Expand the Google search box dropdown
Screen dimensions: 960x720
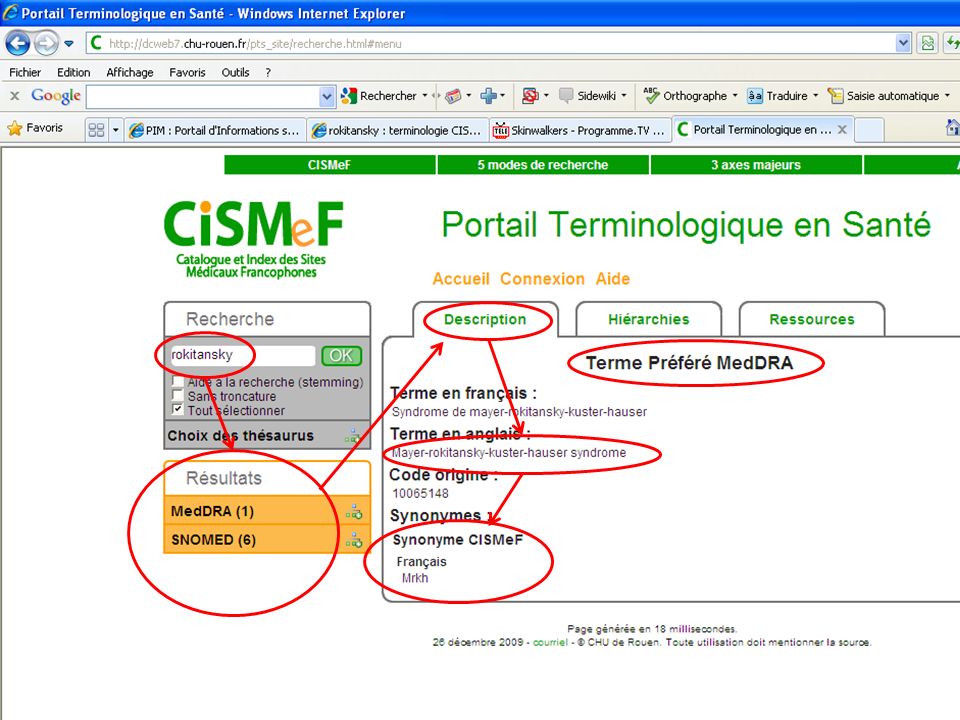click(x=327, y=96)
